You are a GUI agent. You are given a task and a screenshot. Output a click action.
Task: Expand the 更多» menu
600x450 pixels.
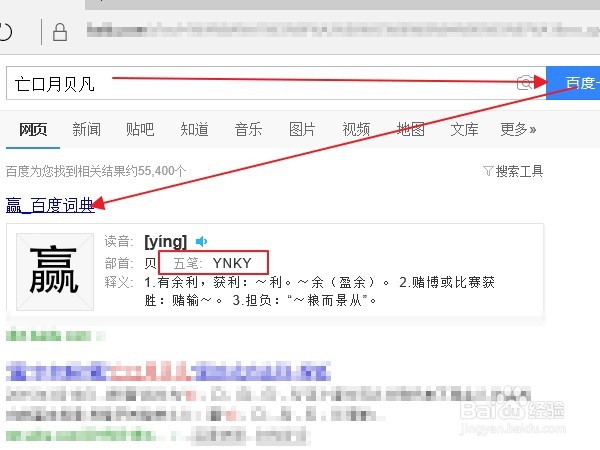518,129
